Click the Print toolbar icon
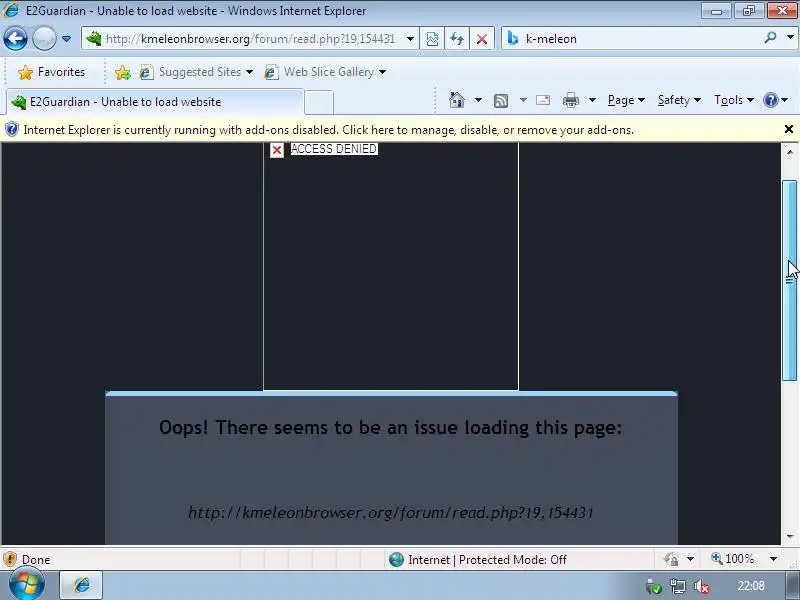The width and height of the screenshot is (800, 600). coord(570,100)
